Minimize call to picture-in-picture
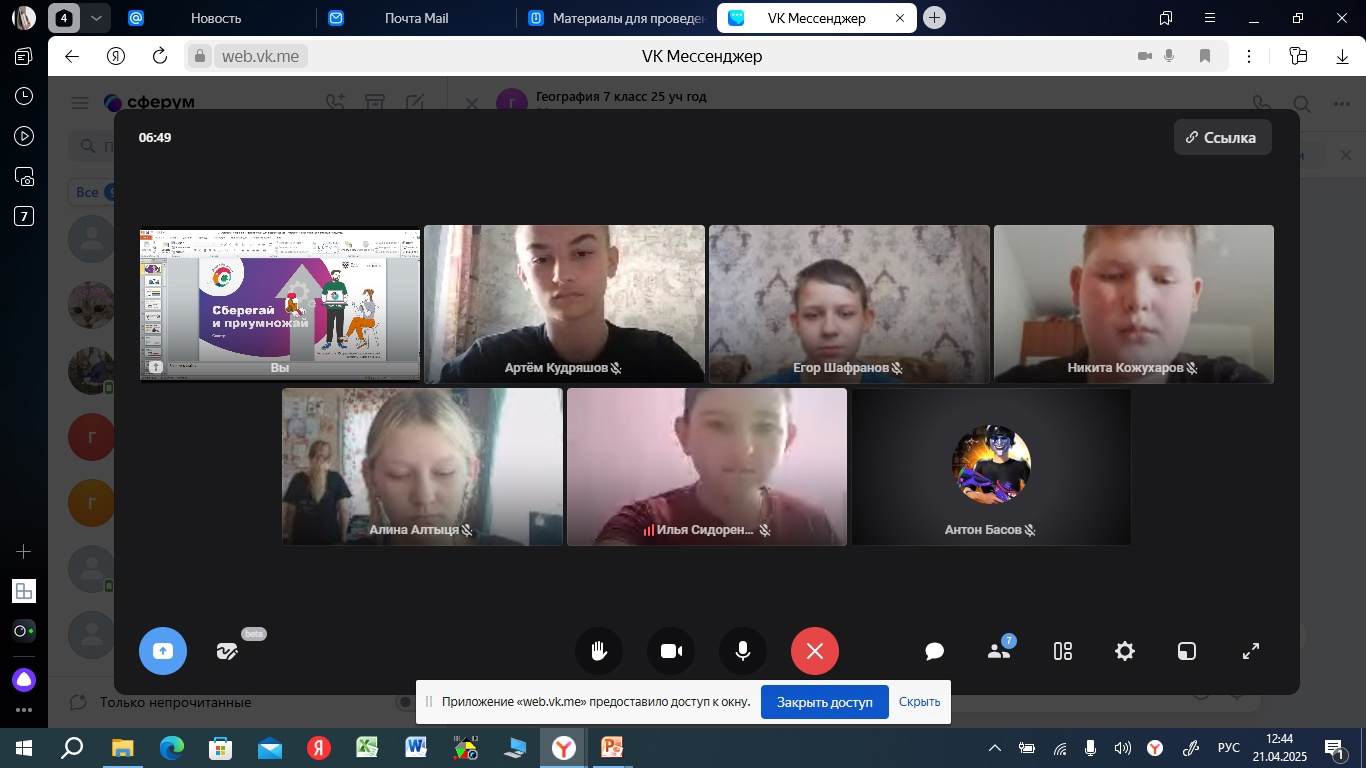Image resolution: width=1366 pixels, height=768 pixels. click(x=1187, y=651)
